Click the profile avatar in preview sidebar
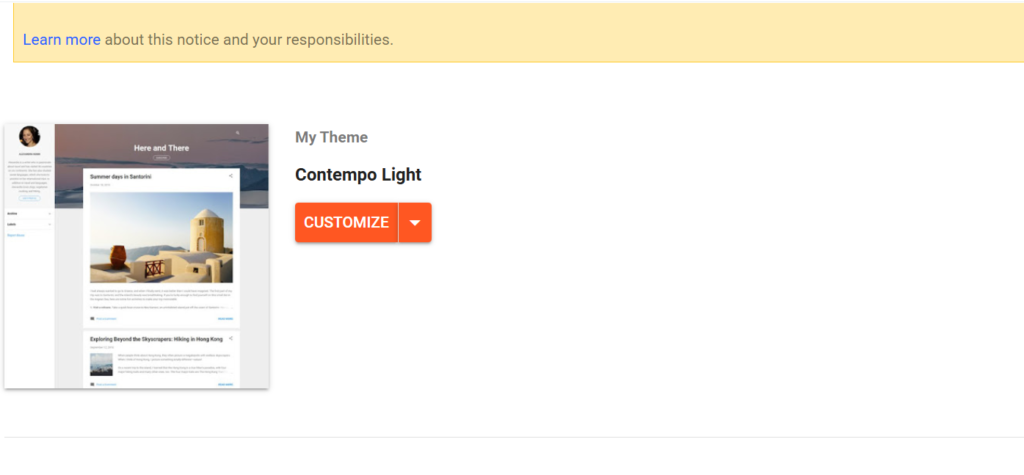The height and width of the screenshot is (475, 1024). [x=29, y=136]
